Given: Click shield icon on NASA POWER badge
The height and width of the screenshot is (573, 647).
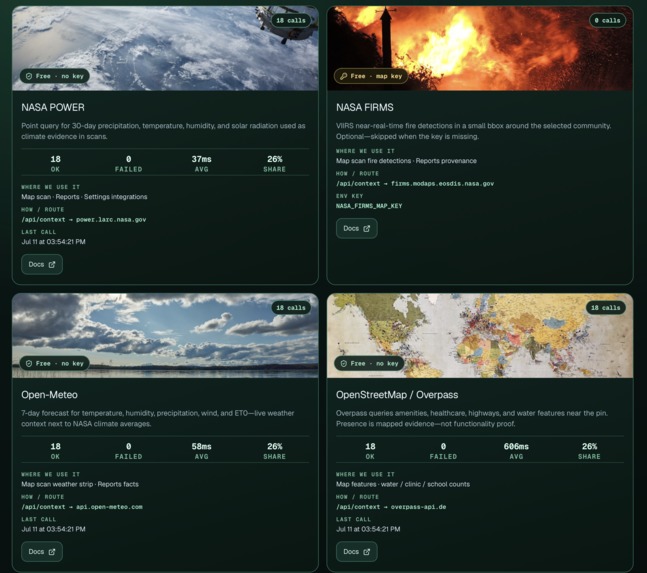Looking at the screenshot, I should (x=29, y=76).
